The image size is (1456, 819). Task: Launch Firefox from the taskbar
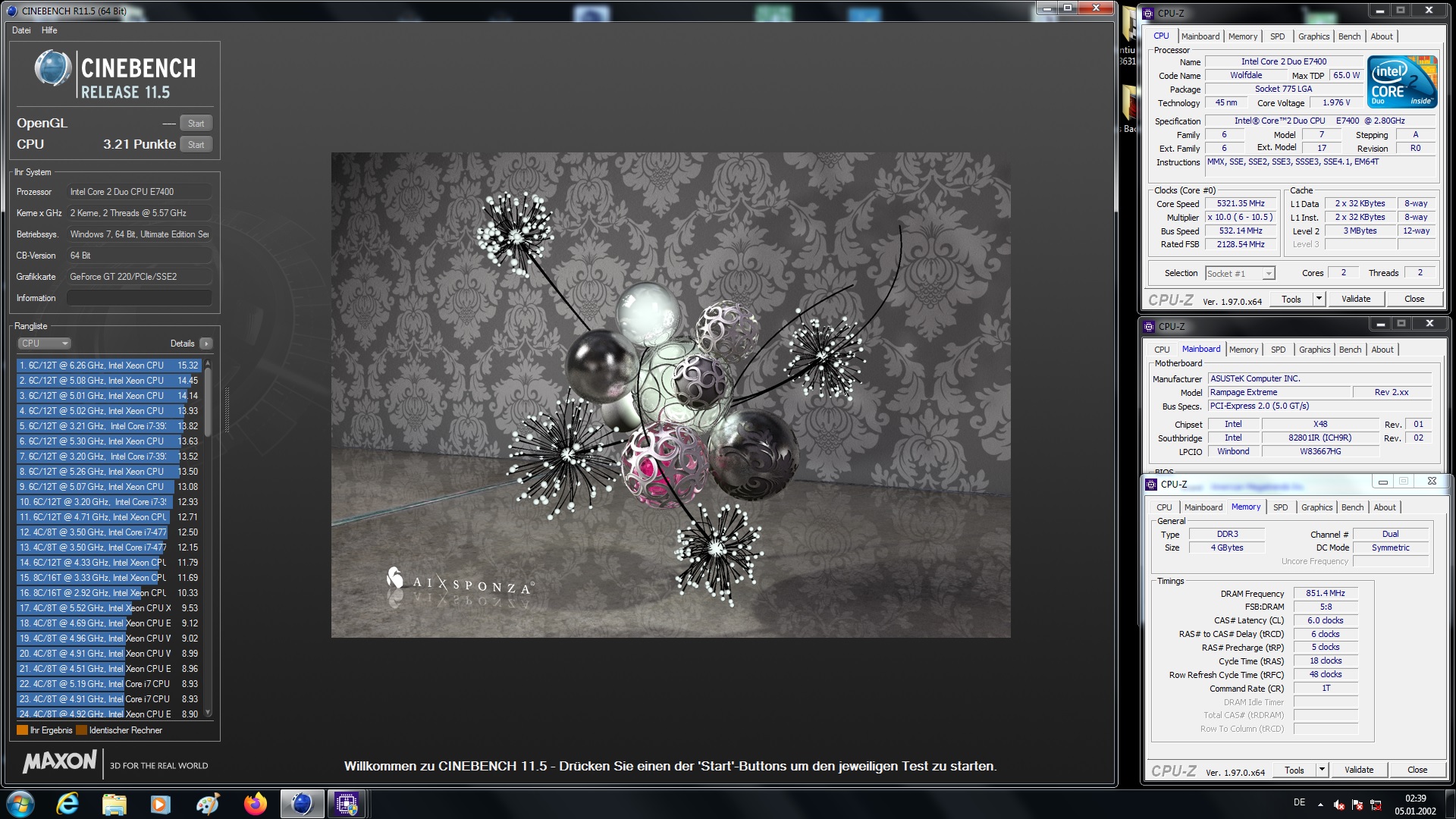click(x=255, y=804)
